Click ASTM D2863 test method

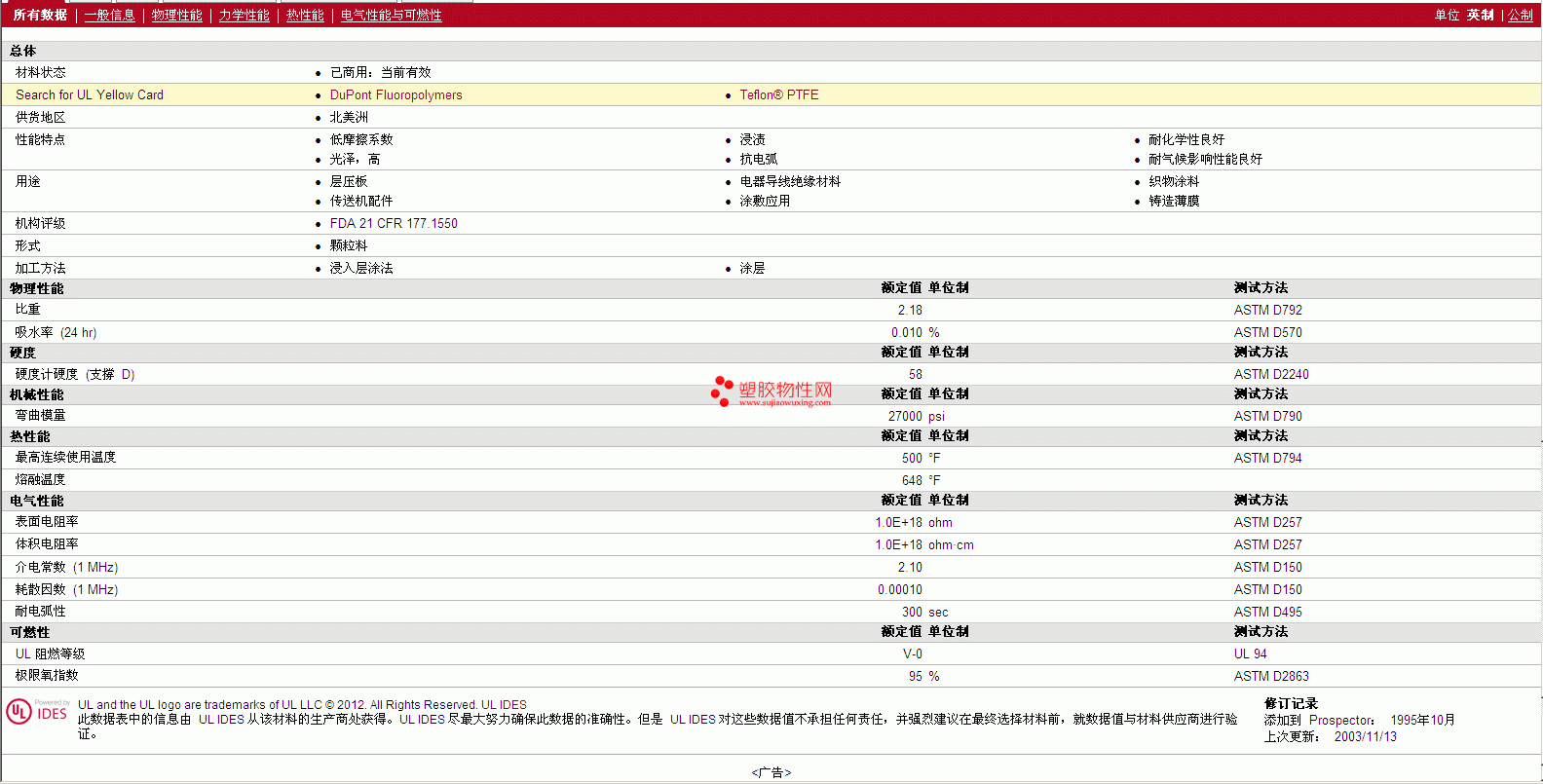(1271, 677)
